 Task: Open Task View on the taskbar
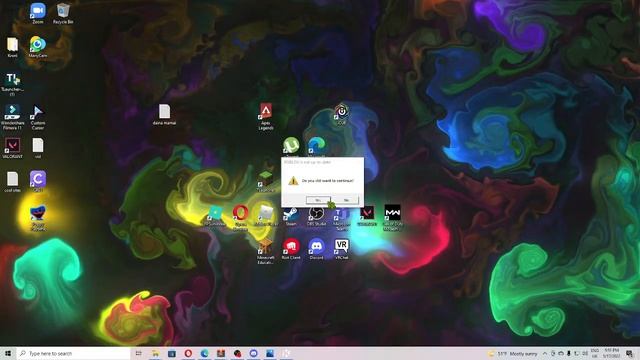point(139,353)
